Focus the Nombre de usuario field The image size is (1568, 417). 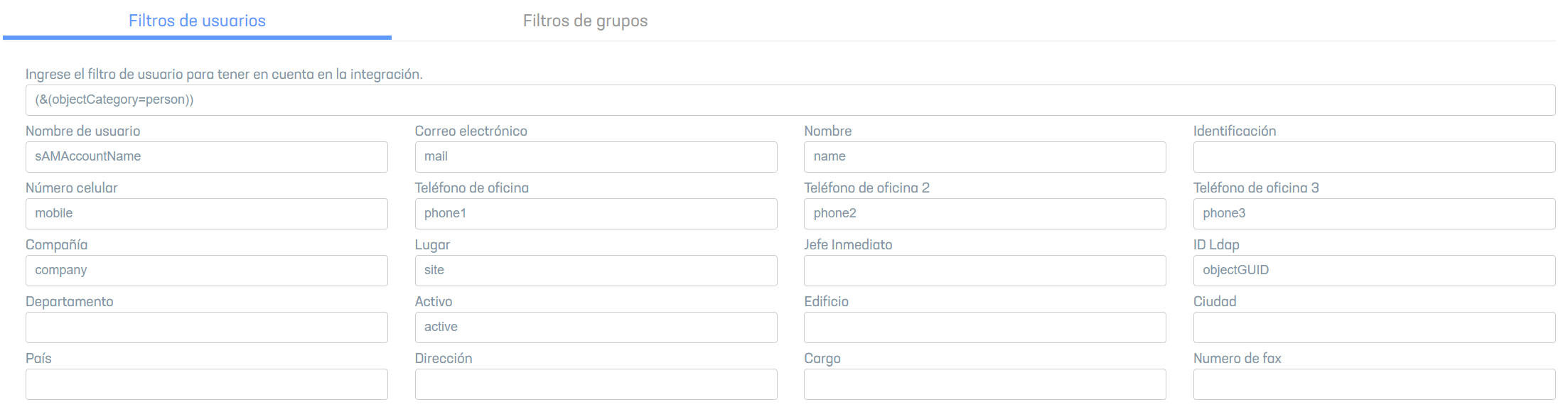coord(206,157)
